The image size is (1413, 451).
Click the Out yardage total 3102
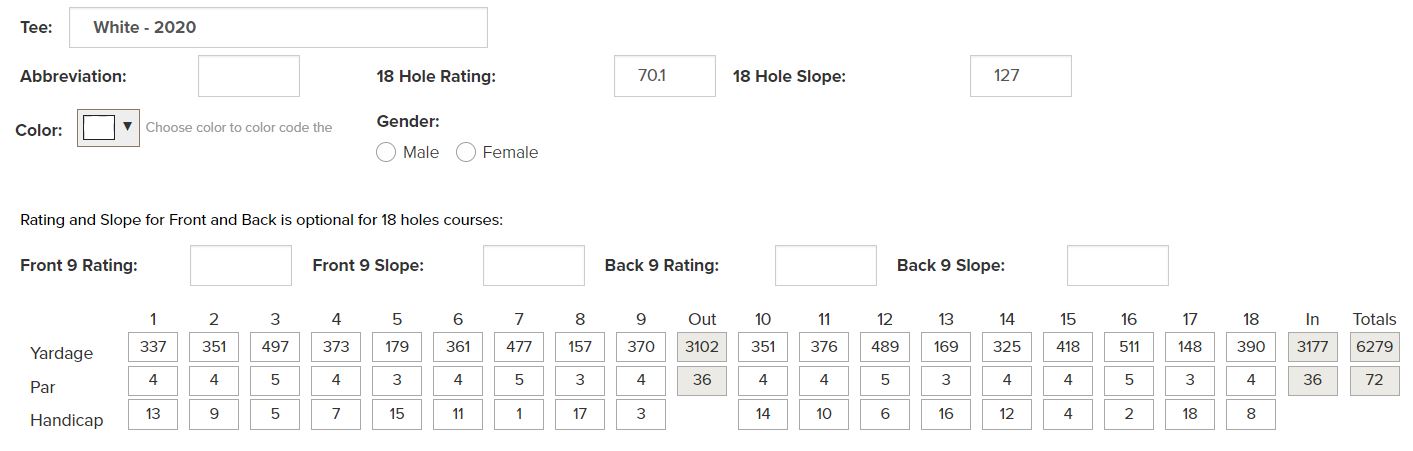click(702, 347)
